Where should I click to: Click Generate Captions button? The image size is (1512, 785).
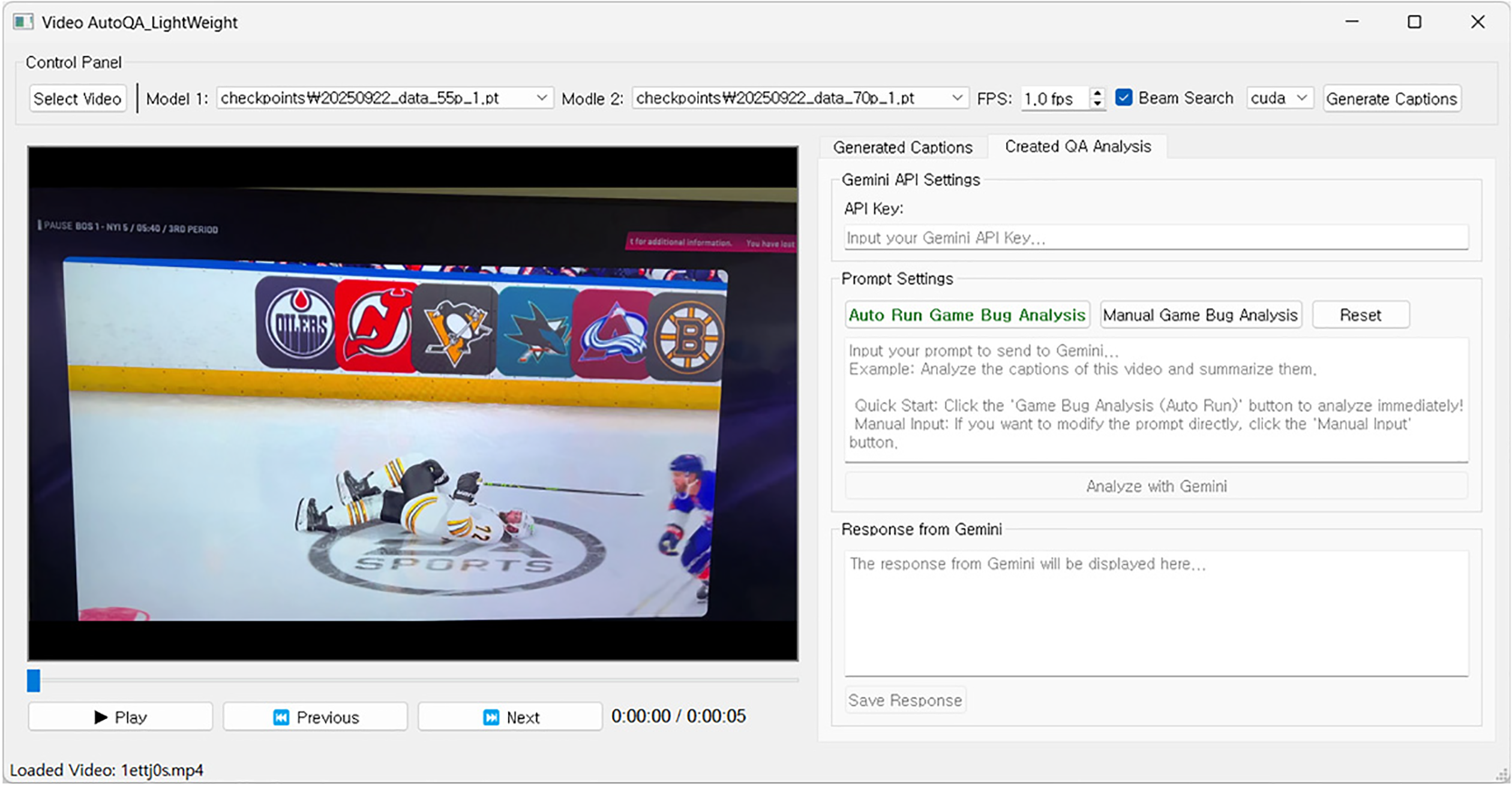click(1391, 99)
